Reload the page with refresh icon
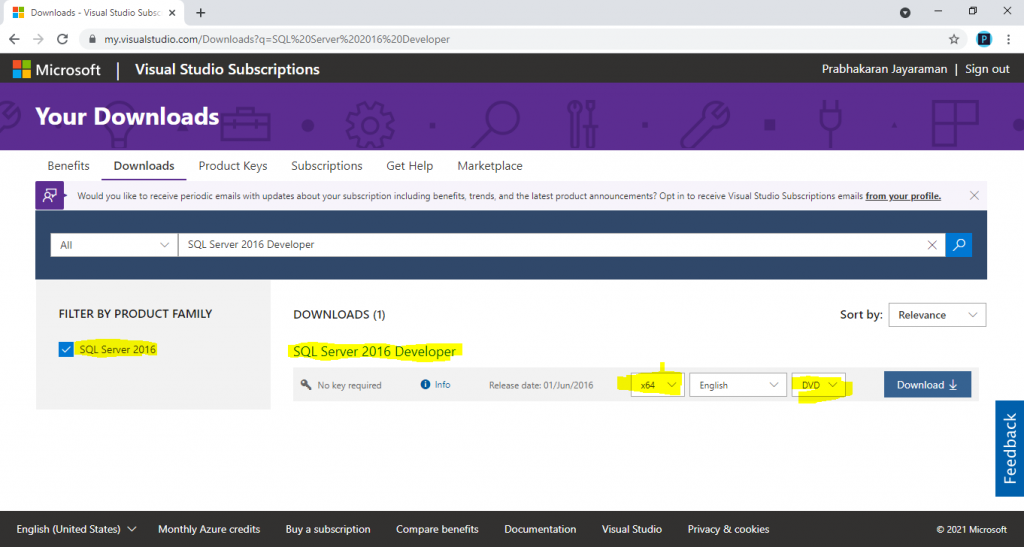Viewport: 1024px width, 547px height. [63, 39]
